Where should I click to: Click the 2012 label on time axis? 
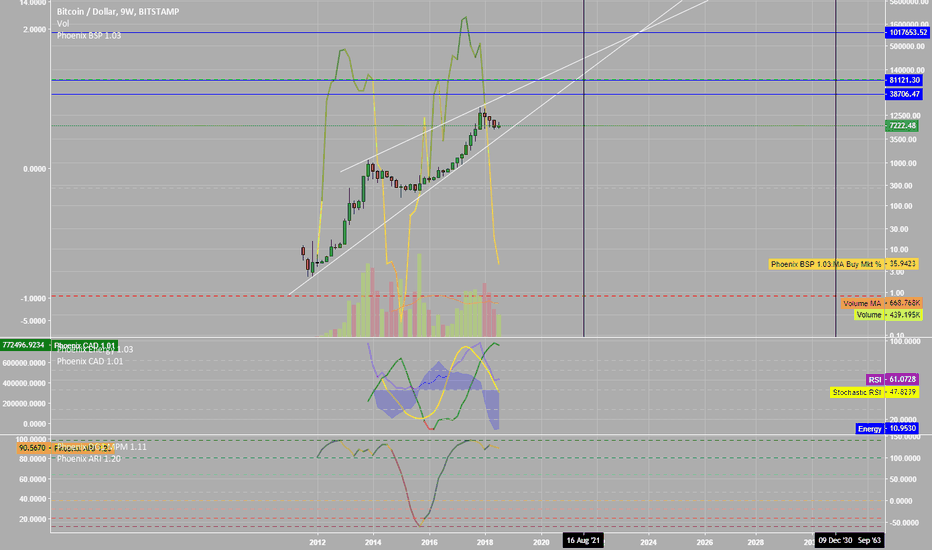(317, 542)
